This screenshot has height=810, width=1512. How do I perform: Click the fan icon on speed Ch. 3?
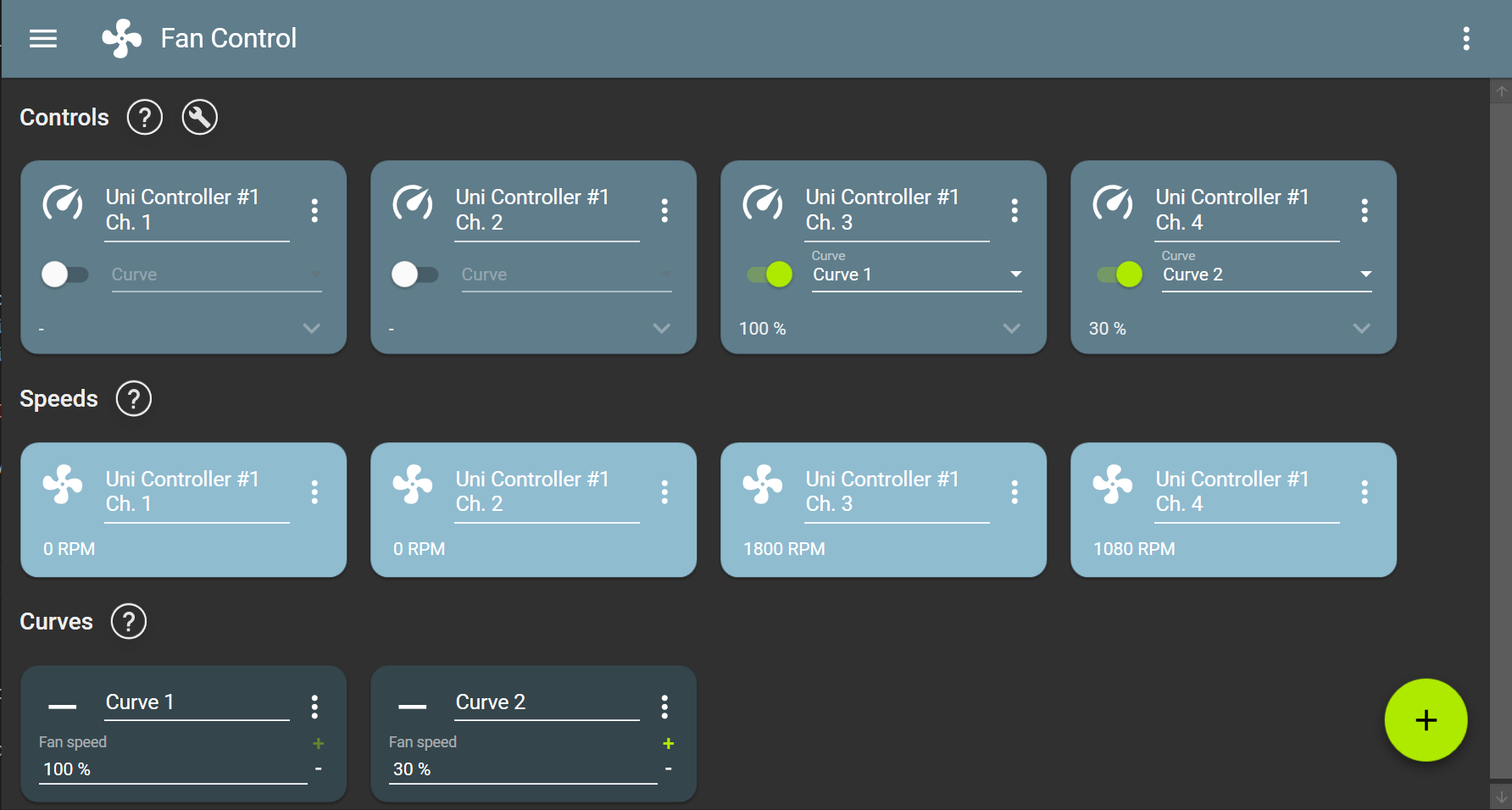(763, 485)
